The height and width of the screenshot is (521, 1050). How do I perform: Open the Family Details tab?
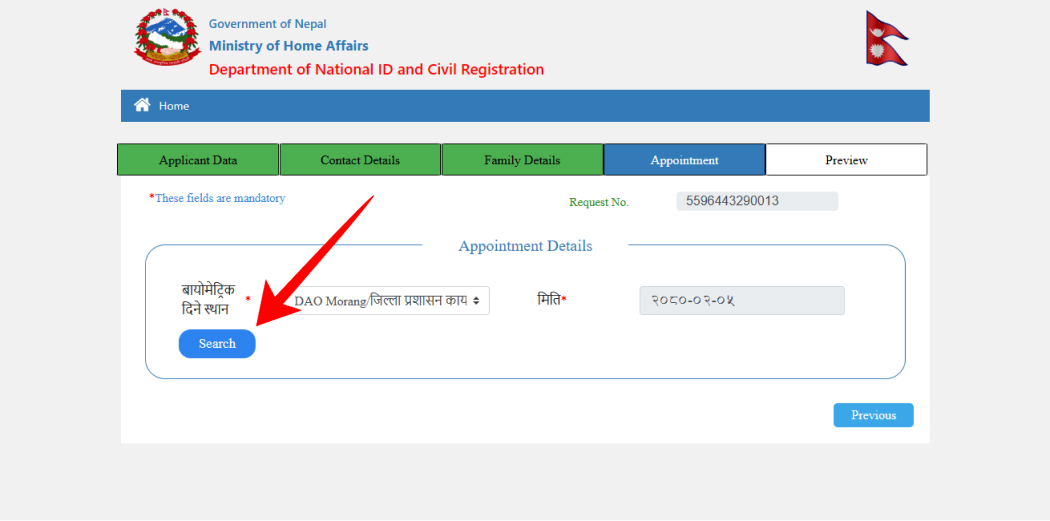pyautogui.click(x=522, y=160)
